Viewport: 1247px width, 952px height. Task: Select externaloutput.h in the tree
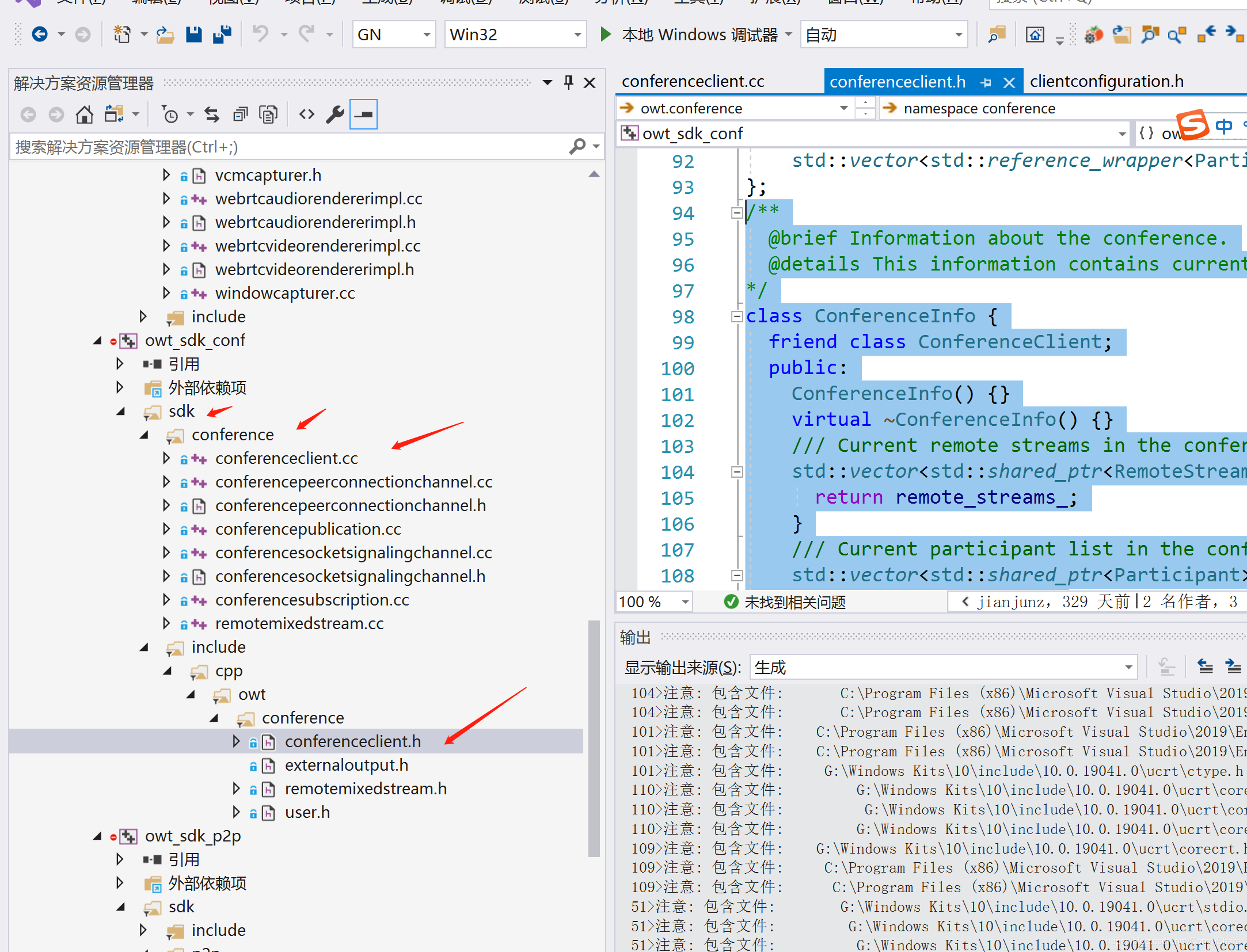[x=346, y=765]
